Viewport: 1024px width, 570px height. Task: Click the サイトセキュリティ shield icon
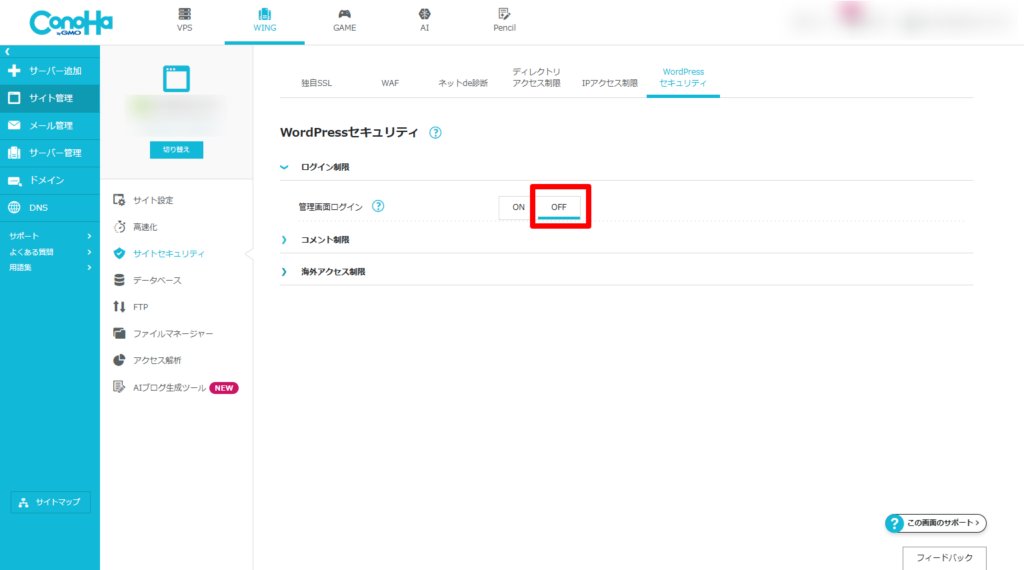click(119, 253)
